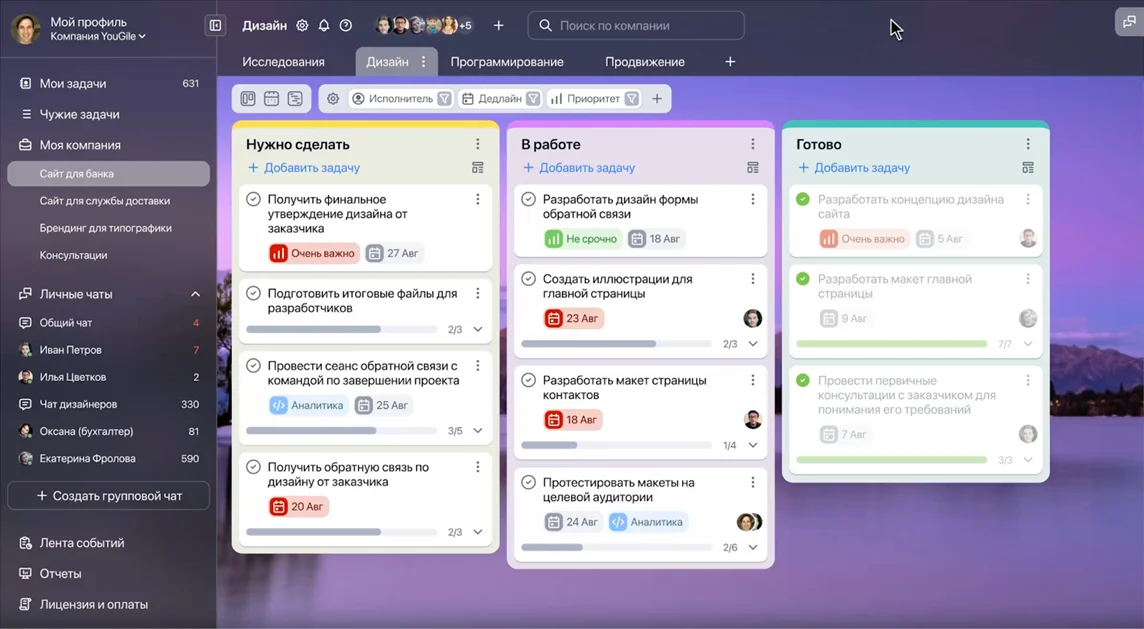Switch to the Программирование tab
This screenshot has height=629, width=1144.
506,62
